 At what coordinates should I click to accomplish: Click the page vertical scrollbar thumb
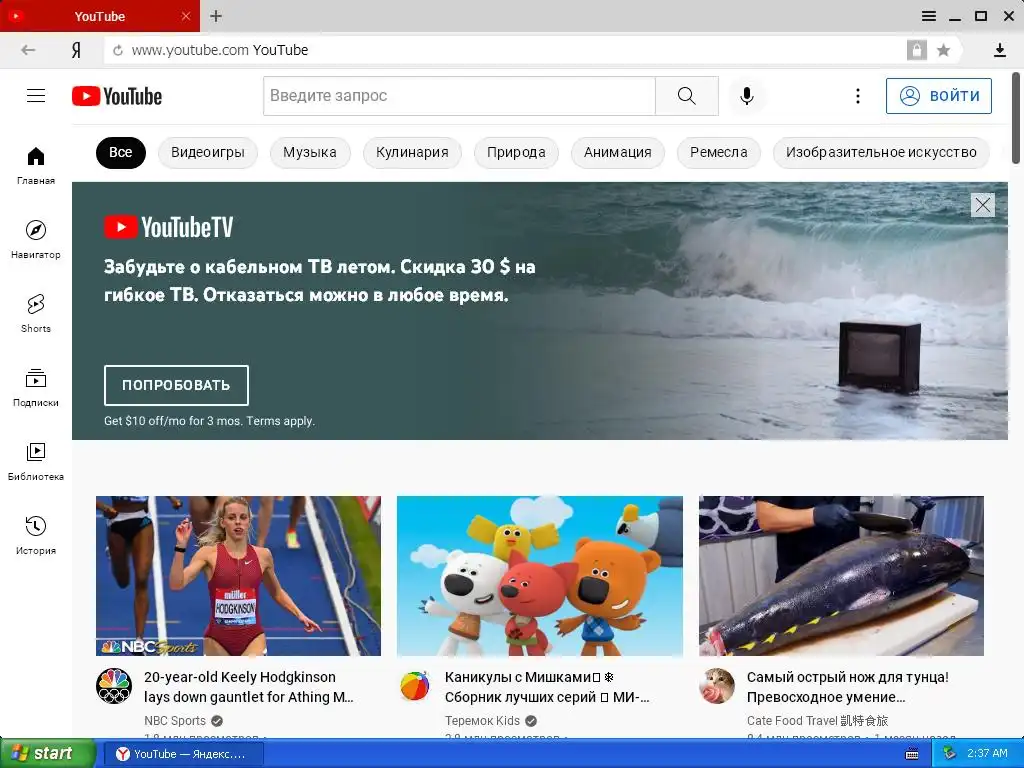(x=1016, y=118)
